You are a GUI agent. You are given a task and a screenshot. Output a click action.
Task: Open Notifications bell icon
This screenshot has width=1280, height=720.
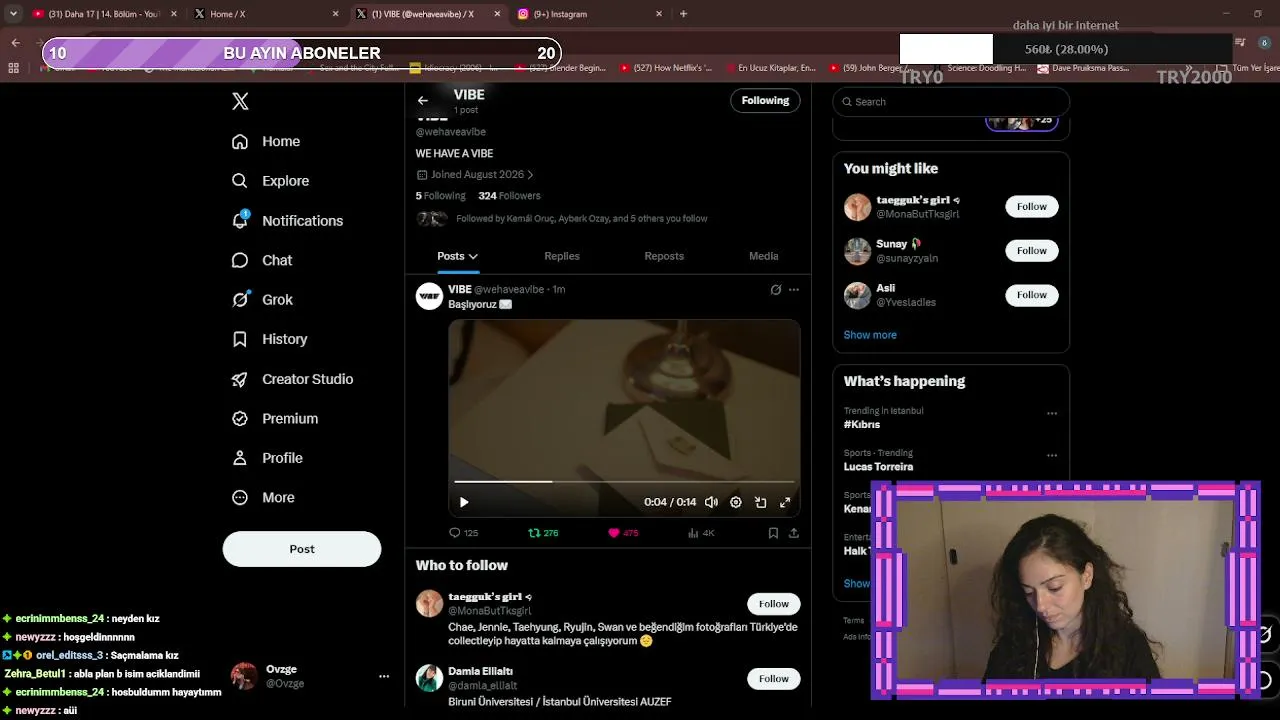click(240, 220)
